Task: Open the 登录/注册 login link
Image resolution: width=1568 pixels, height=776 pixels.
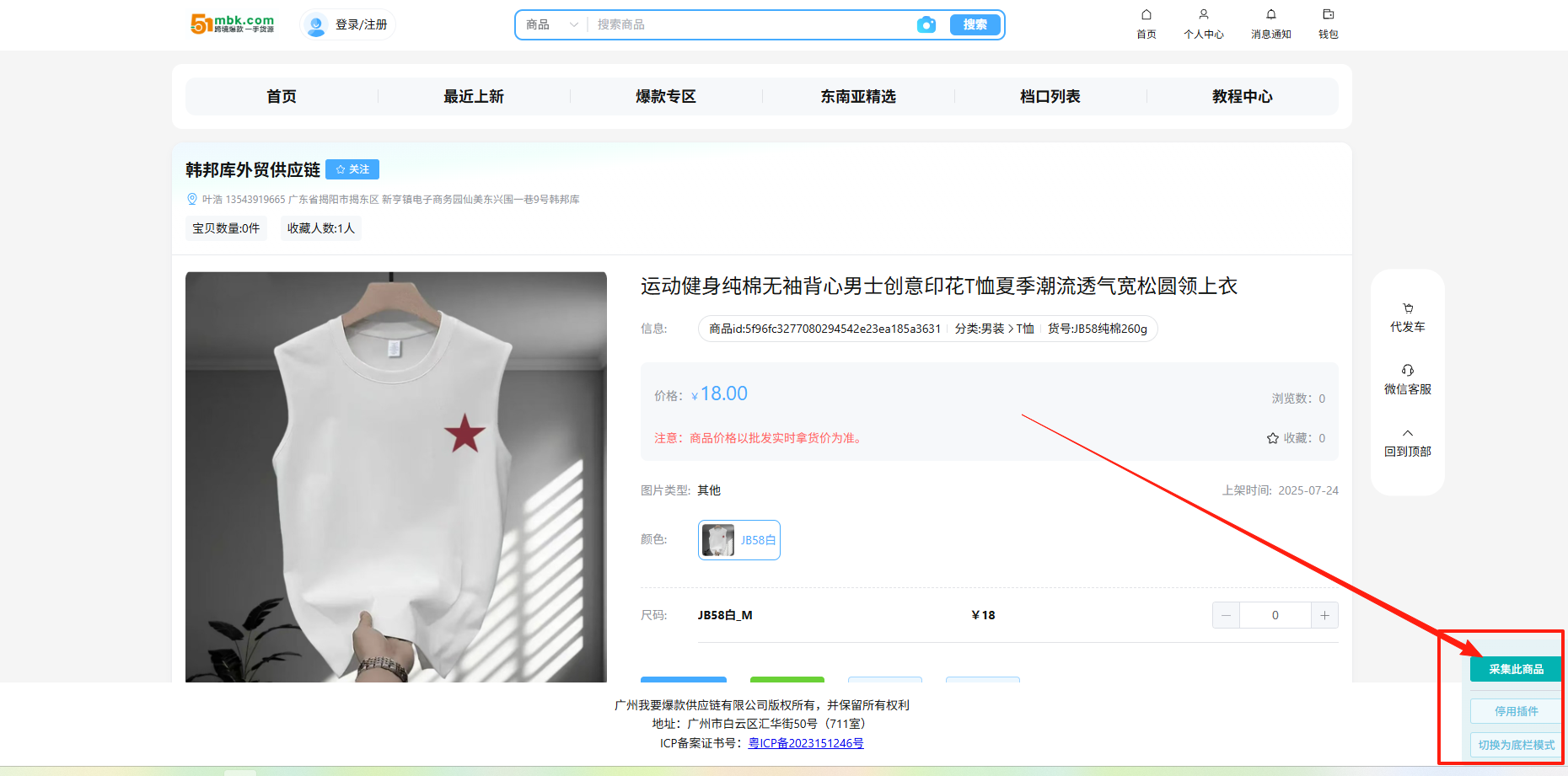Action: pyautogui.click(x=361, y=24)
